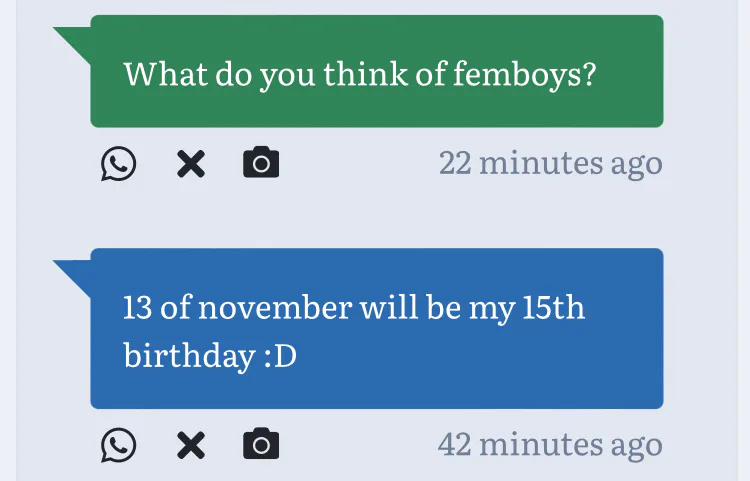This screenshot has width=750, height=481.
Task: Open the "22 minutes ago" timestamp link
Action: click(x=550, y=163)
